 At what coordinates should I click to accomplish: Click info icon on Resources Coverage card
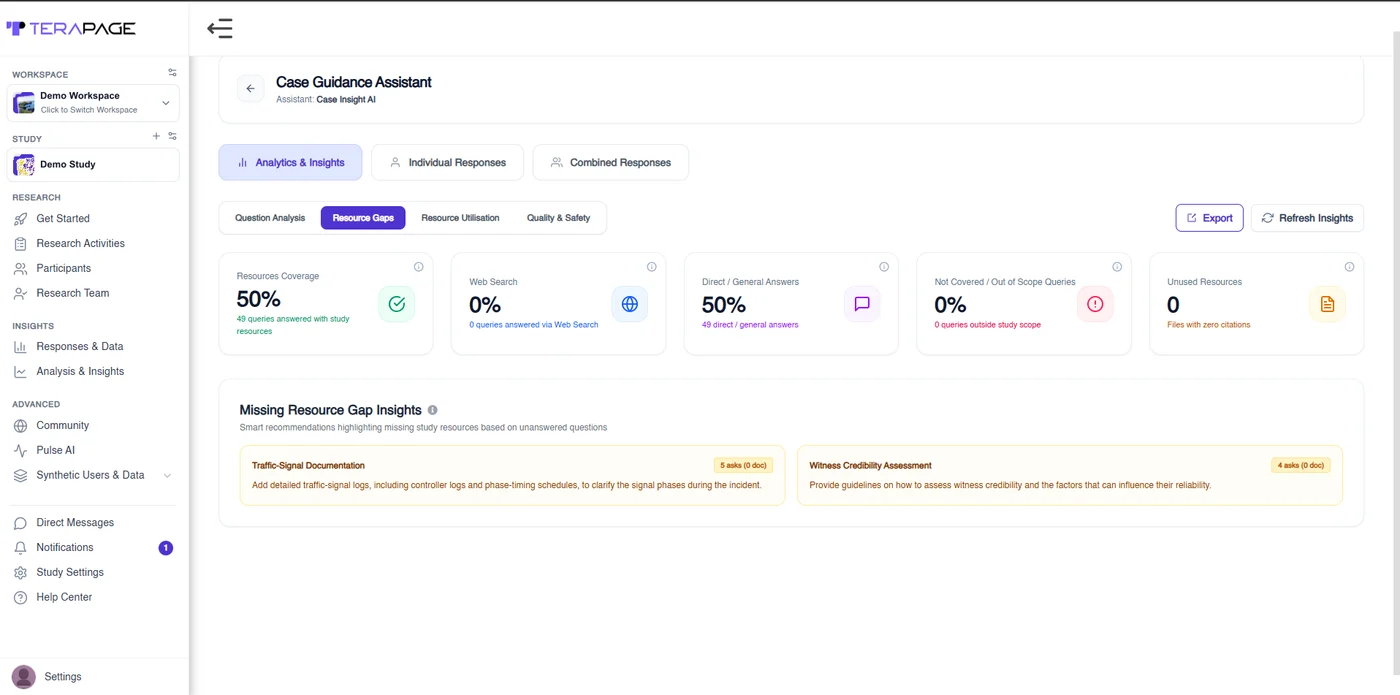419,267
